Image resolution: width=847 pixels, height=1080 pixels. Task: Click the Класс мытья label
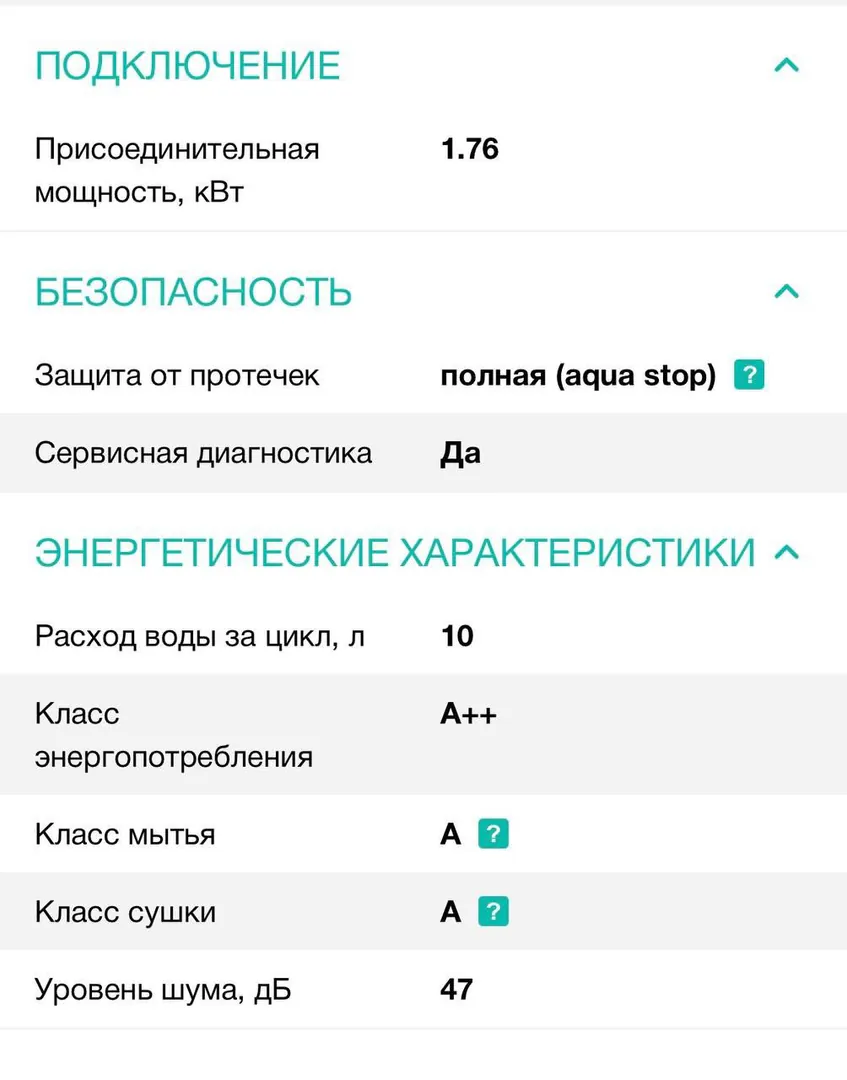point(125,834)
